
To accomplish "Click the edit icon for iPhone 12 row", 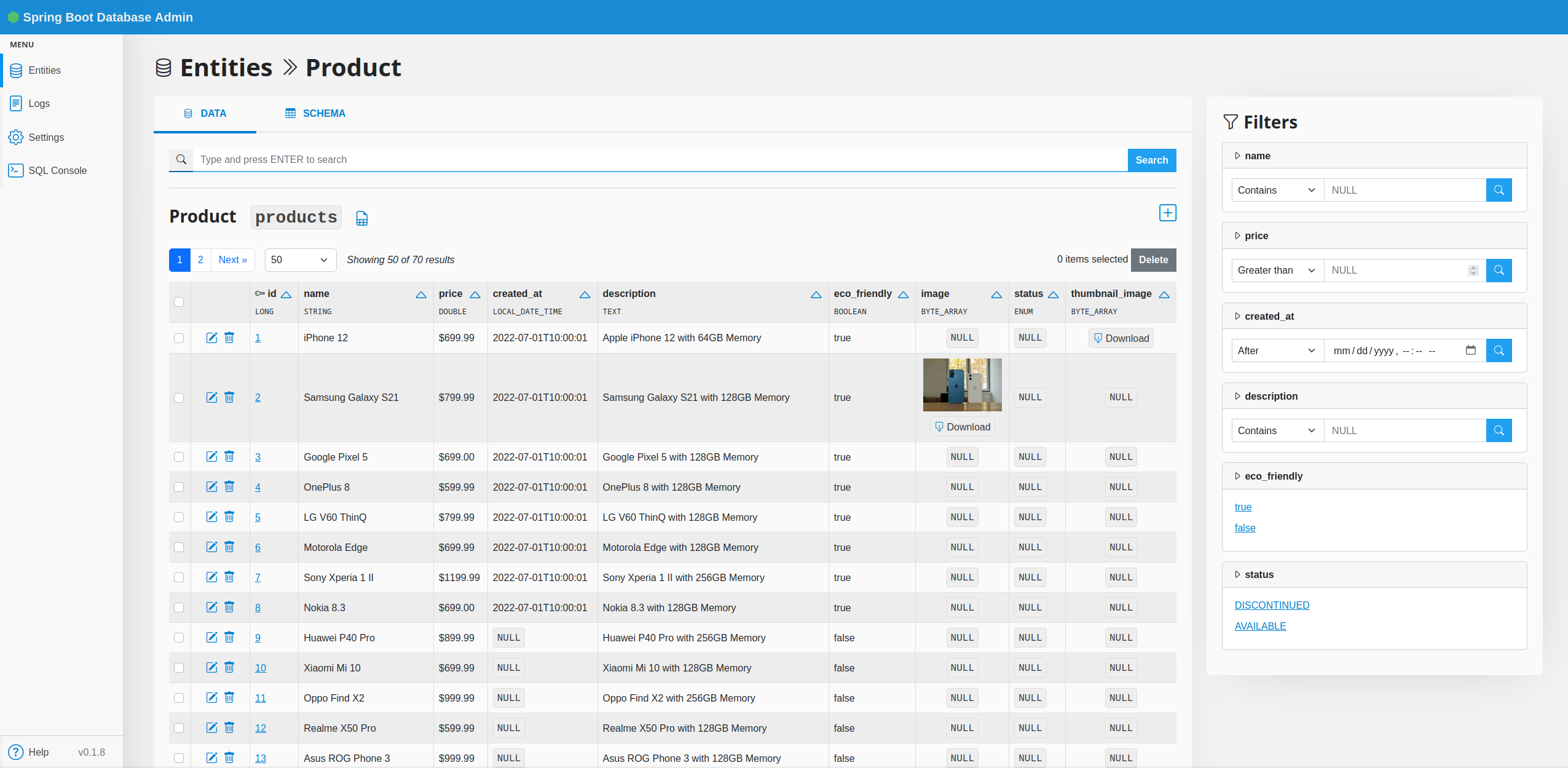I will (x=211, y=338).
